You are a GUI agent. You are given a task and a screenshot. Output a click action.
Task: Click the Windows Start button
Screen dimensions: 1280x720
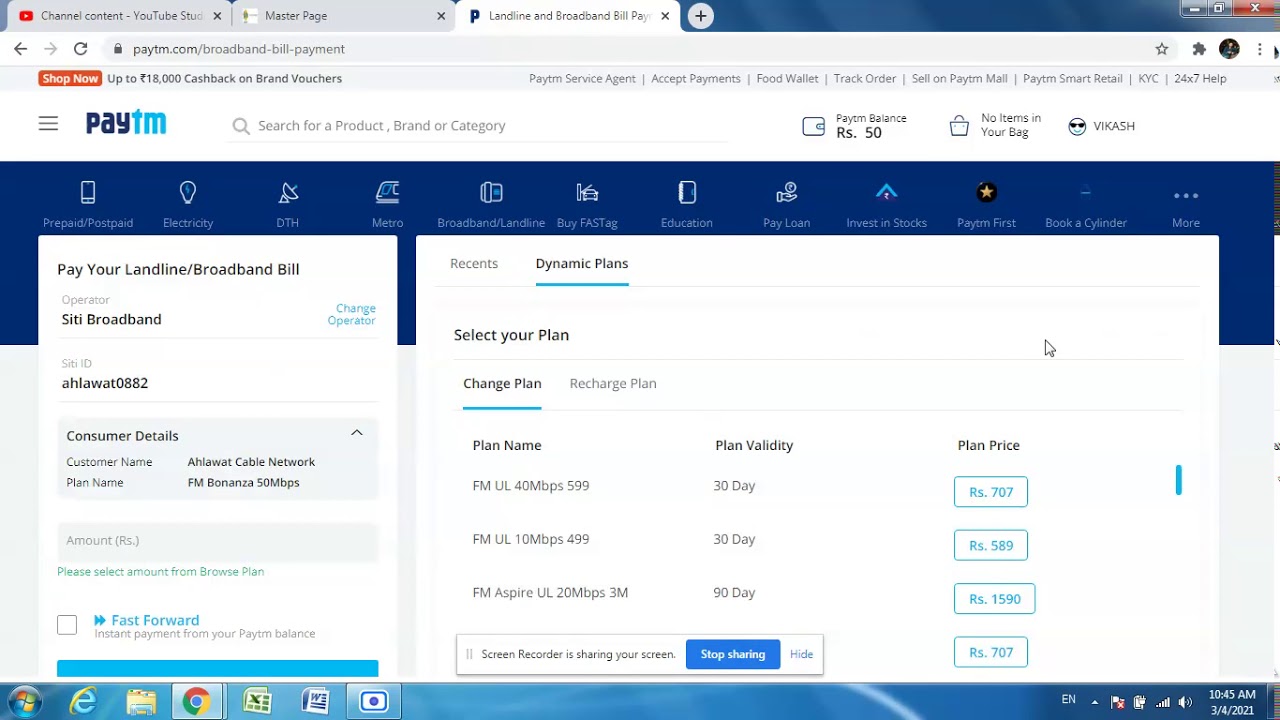[25, 701]
